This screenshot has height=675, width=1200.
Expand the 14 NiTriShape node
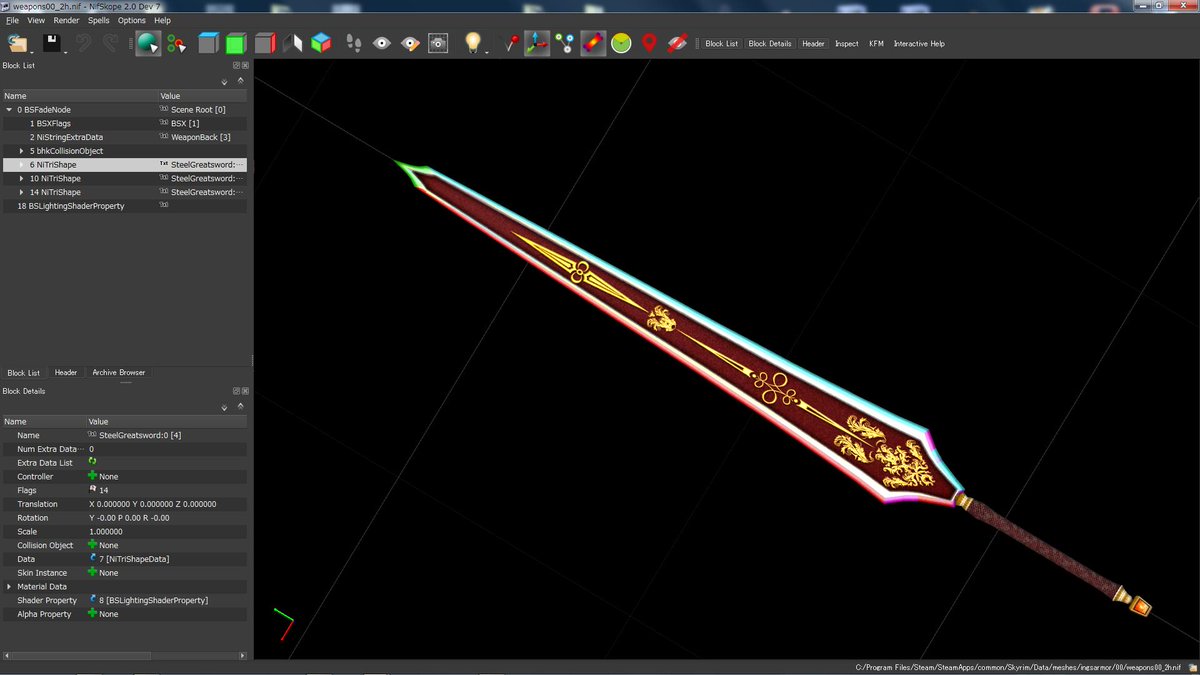coord(22,192)
